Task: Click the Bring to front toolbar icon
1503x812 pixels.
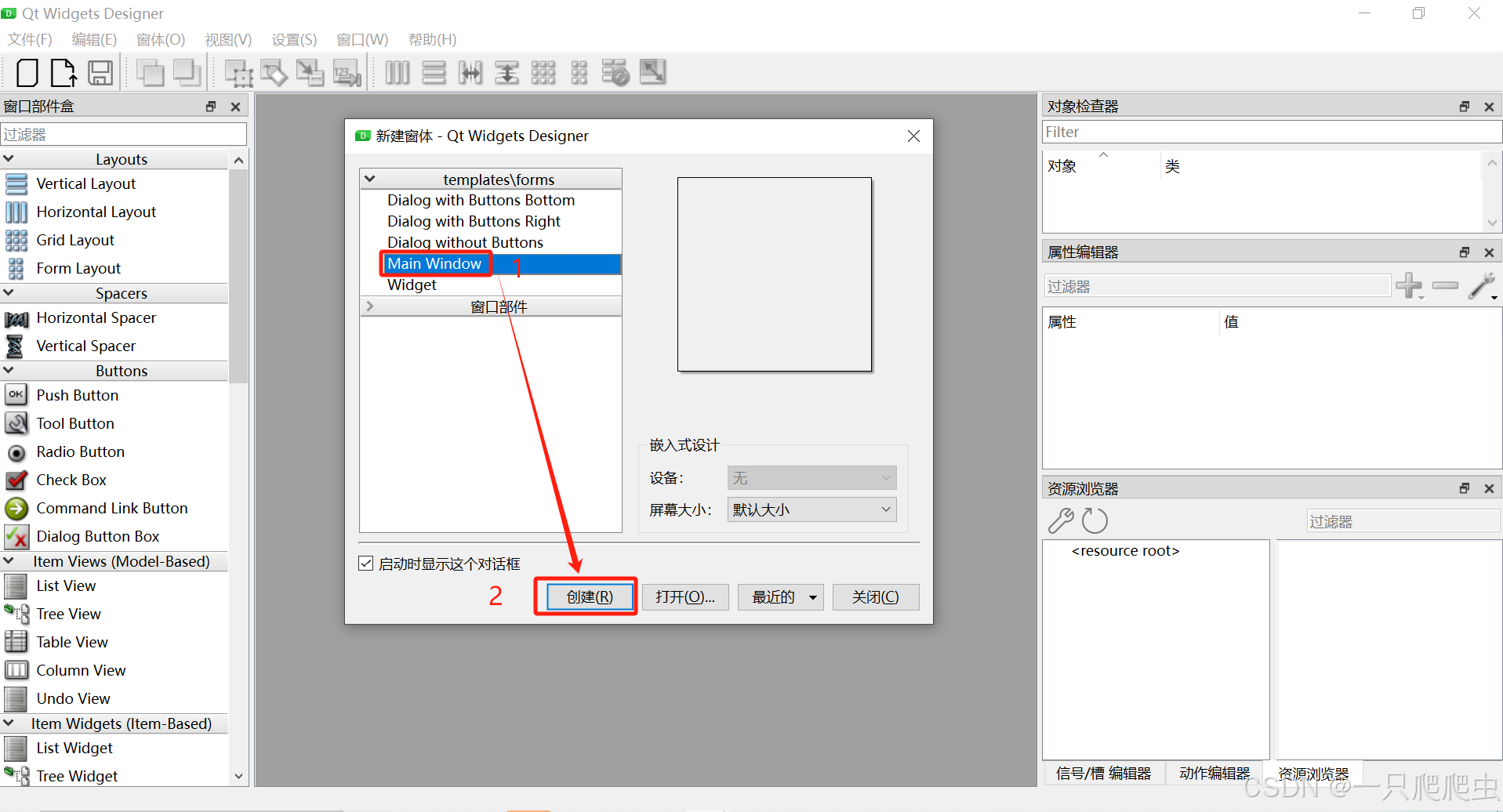Action: pos(150,73)
